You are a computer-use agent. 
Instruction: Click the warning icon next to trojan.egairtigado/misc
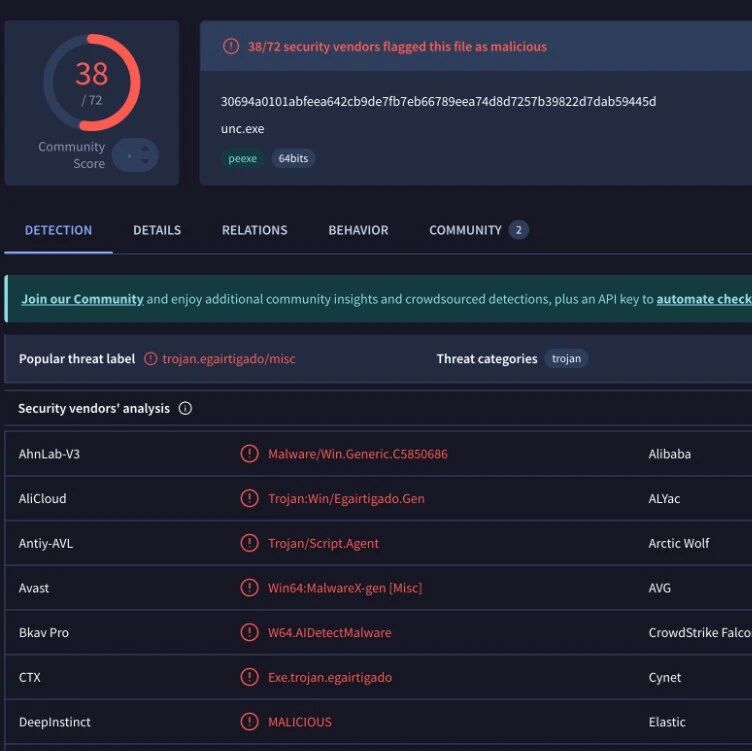[x=151, y=359]
